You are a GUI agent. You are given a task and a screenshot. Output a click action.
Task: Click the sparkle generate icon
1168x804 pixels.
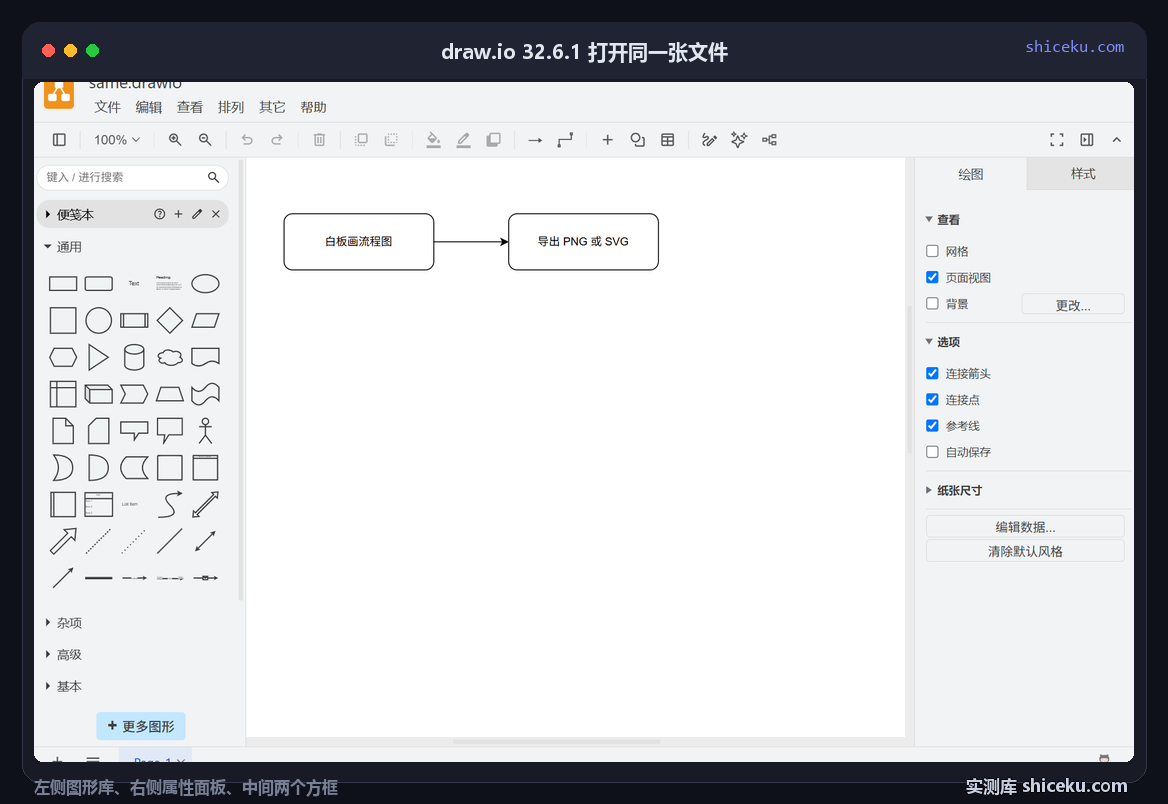click(739, 140)
